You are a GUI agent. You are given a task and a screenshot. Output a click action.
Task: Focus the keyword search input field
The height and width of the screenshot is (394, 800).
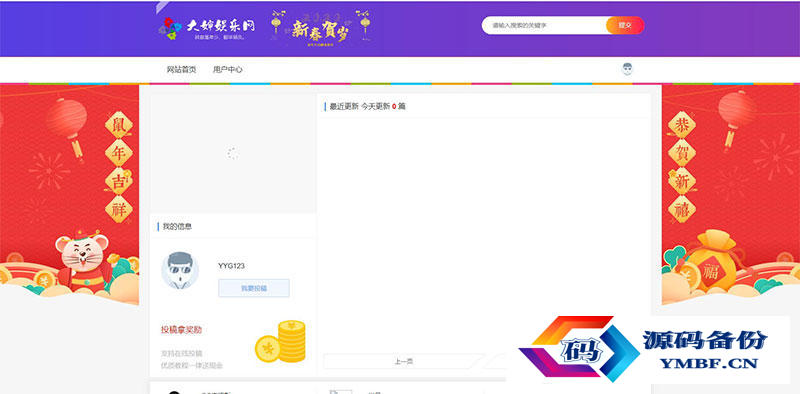click(544, 25)
